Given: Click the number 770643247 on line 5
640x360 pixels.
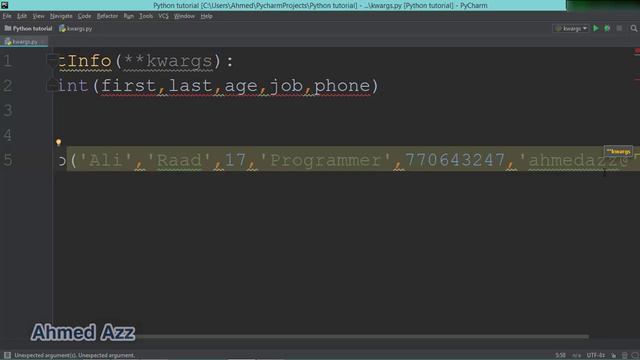Looking at the screenshot, I should pyautogui.click(x=455, y=160).
